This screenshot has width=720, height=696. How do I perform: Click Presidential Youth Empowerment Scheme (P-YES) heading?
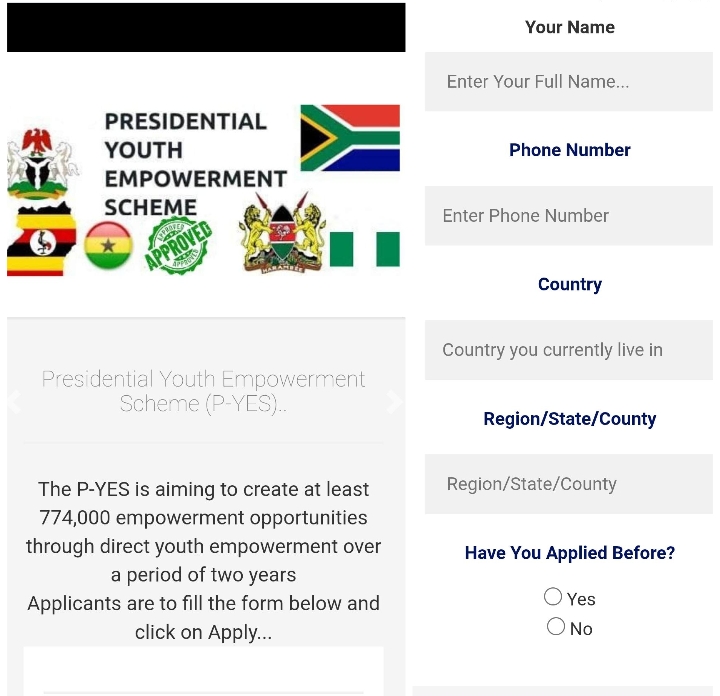click(203, 392)
